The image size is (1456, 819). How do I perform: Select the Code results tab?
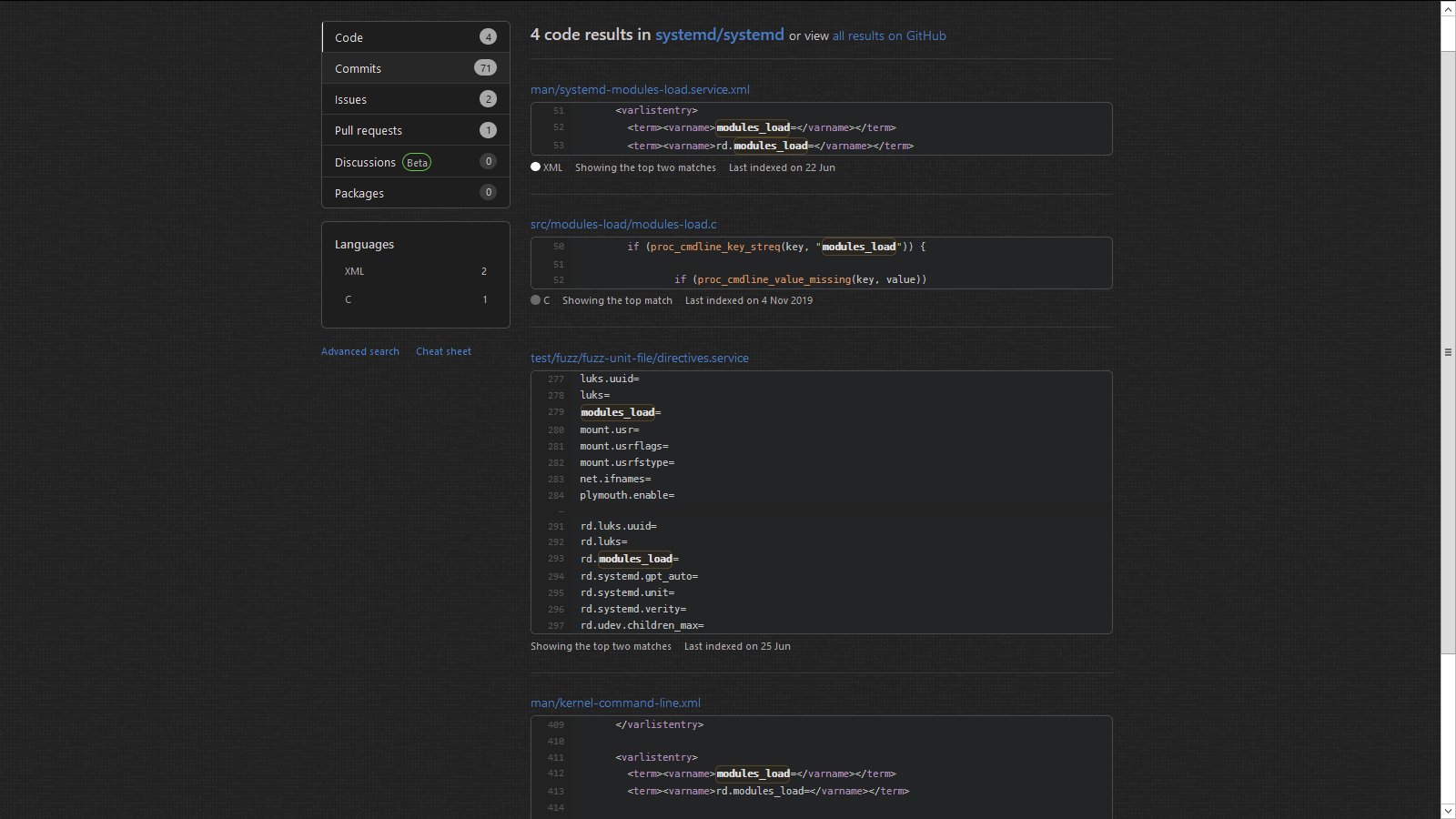click(x=349, y=37)
